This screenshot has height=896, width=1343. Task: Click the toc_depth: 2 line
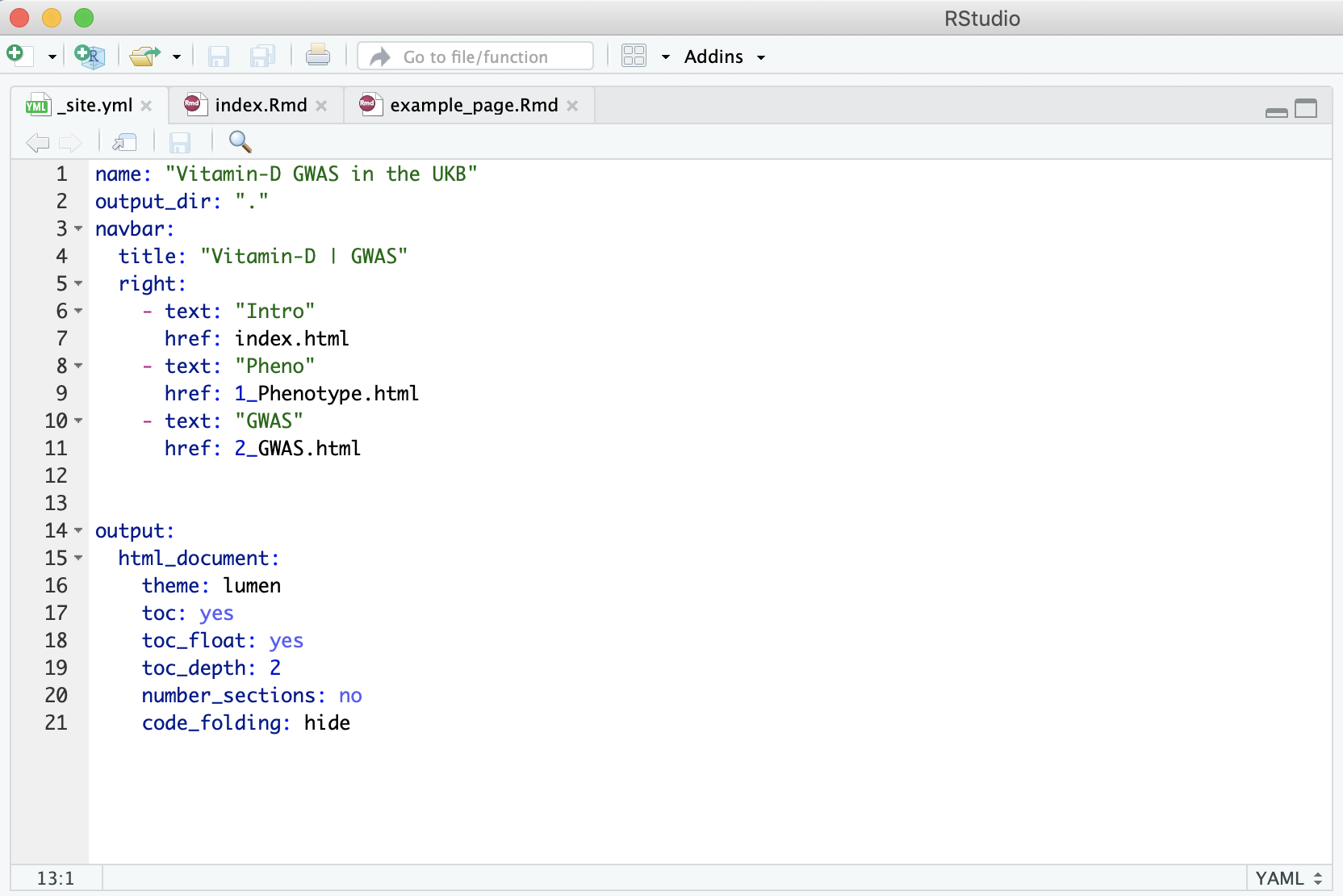[211, 668]
